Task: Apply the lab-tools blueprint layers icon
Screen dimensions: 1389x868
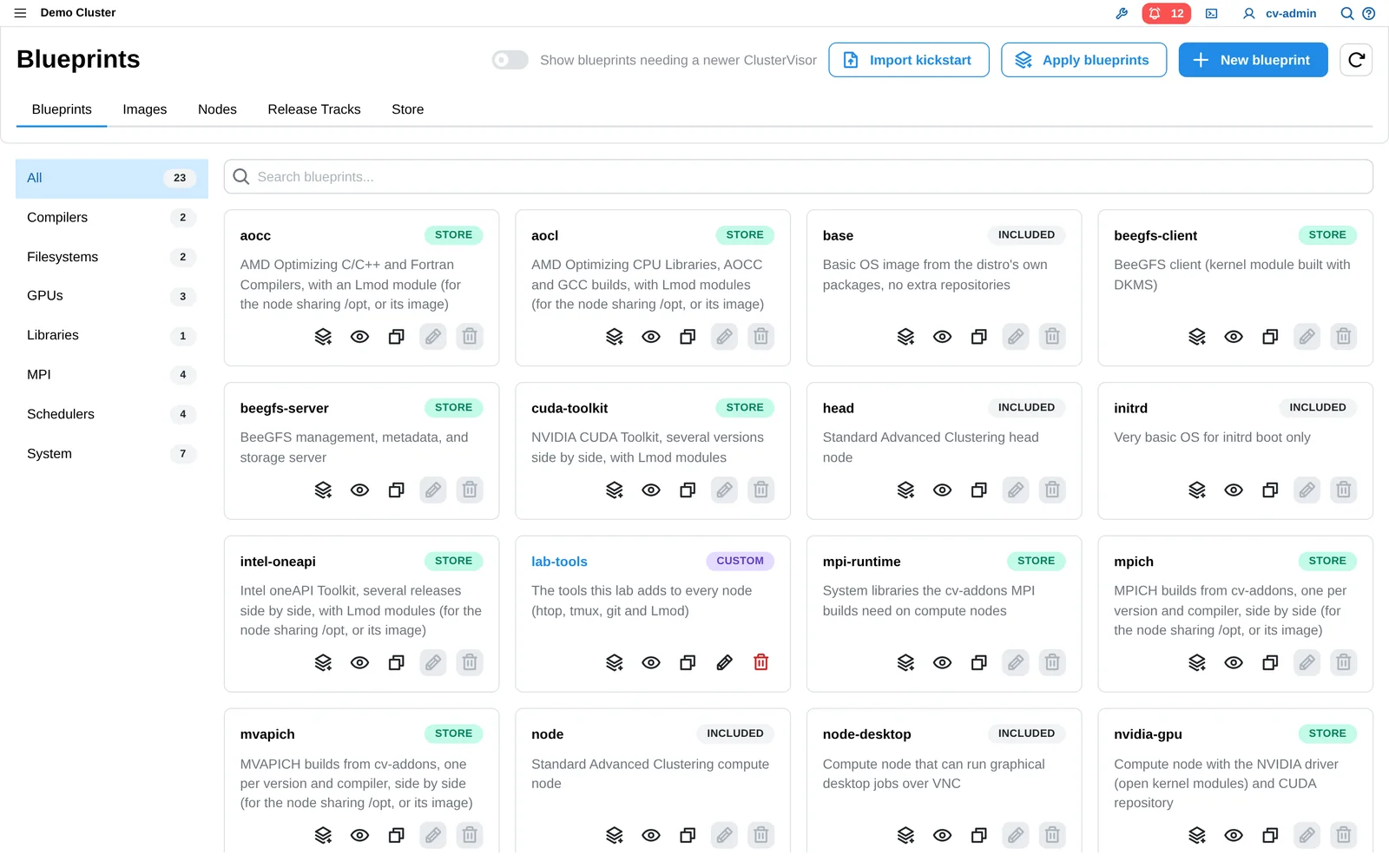Action: pos(615,663)
